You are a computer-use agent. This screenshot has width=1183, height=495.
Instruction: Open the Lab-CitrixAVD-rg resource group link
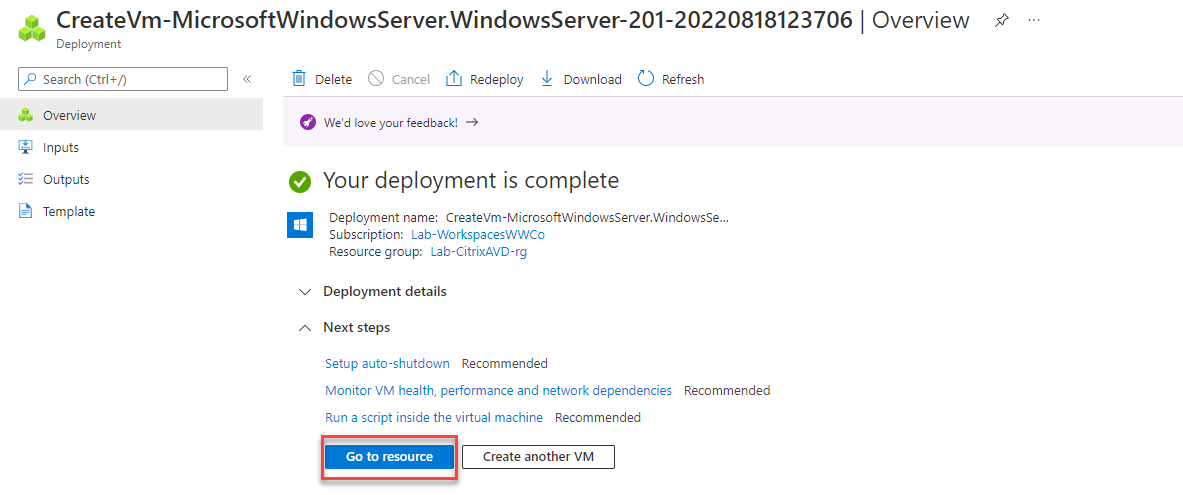coord(478,251)
